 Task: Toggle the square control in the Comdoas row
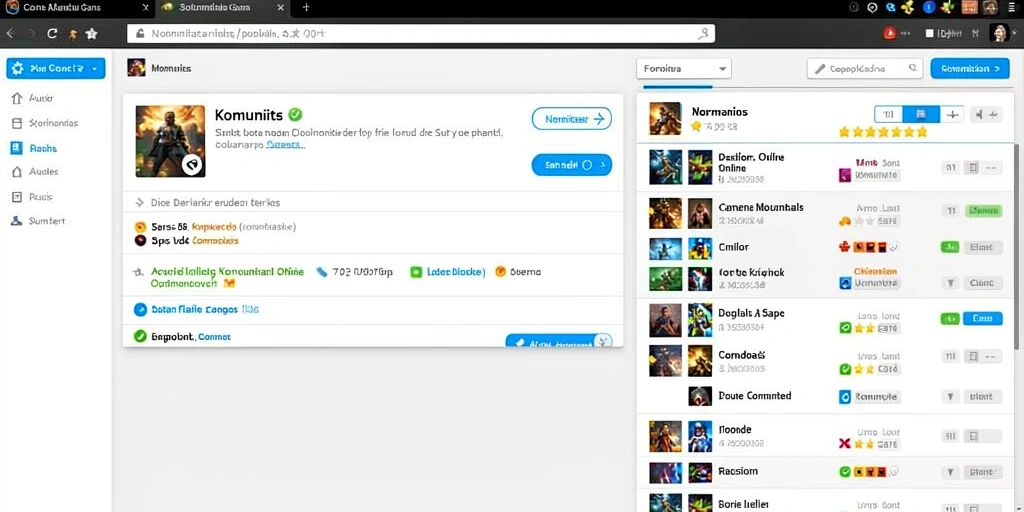coord(973,356)
